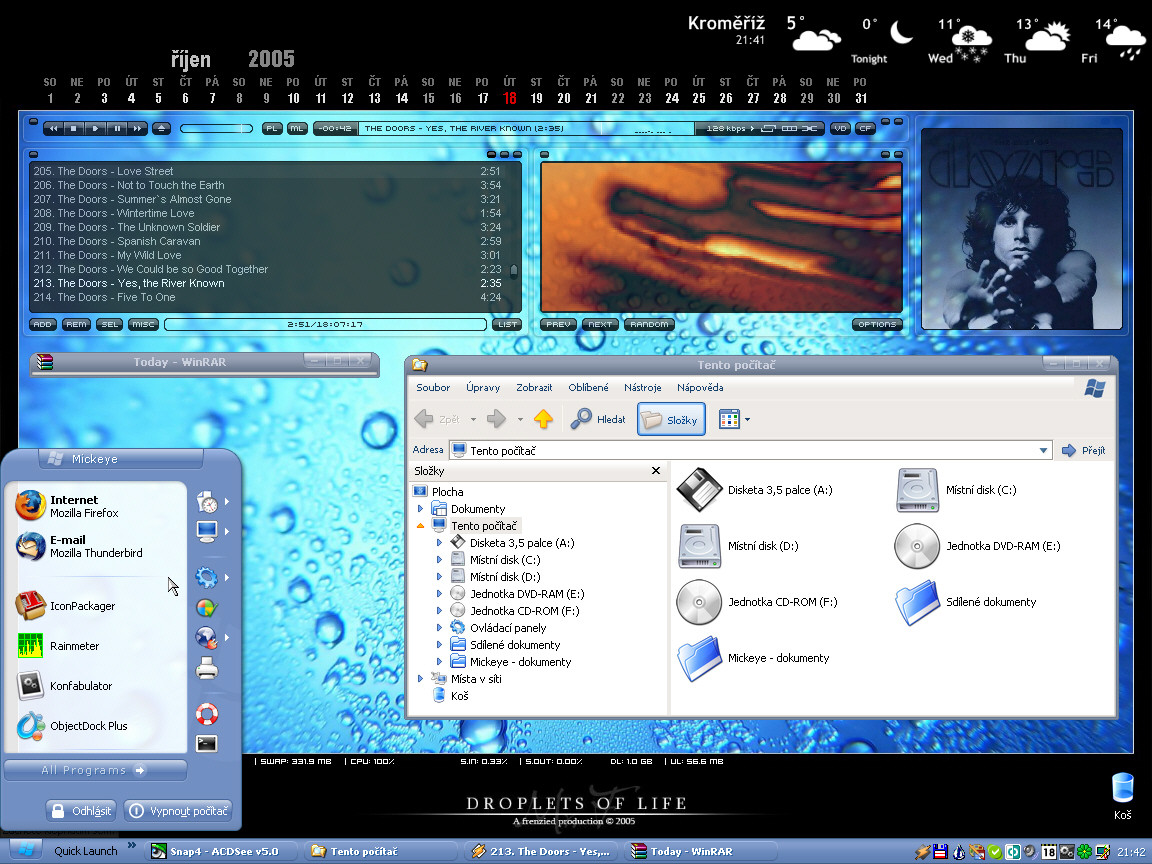Toggle the repeat icon in the player
The height and width of the screenshot is (864, 1152).
click(x=768, y=129)
